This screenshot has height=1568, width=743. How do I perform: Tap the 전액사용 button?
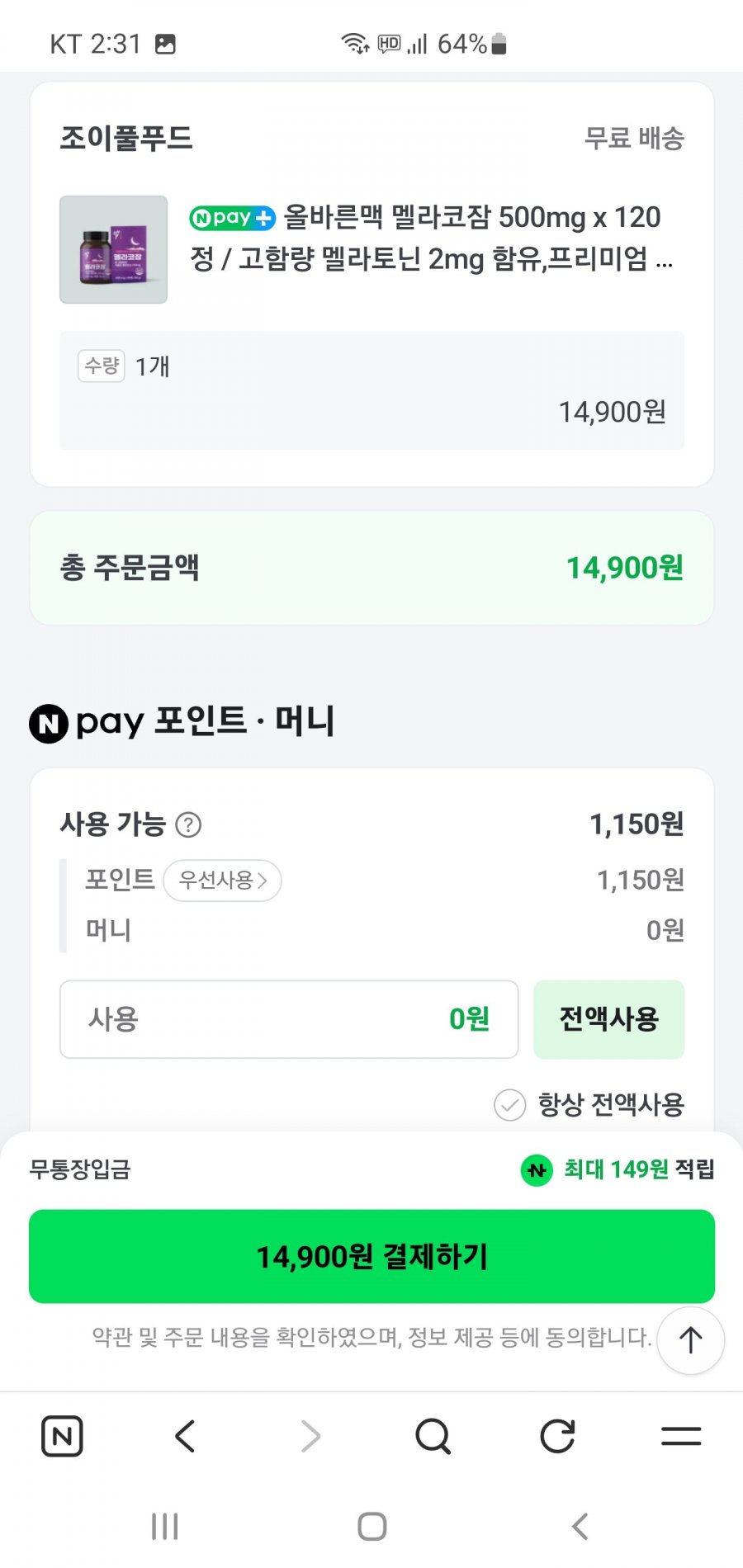(x=608, y=1019)
